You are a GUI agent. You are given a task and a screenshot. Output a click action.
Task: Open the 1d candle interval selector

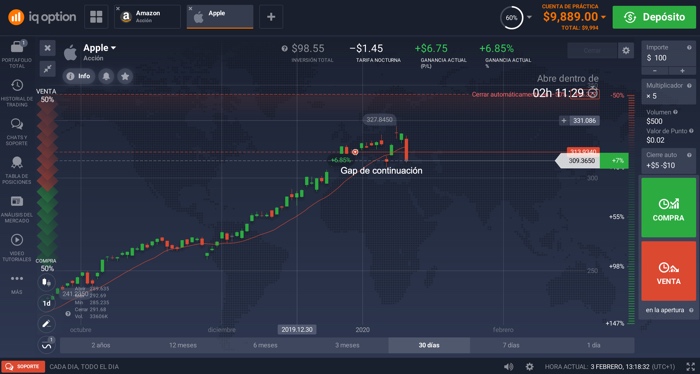coord(46,303)
